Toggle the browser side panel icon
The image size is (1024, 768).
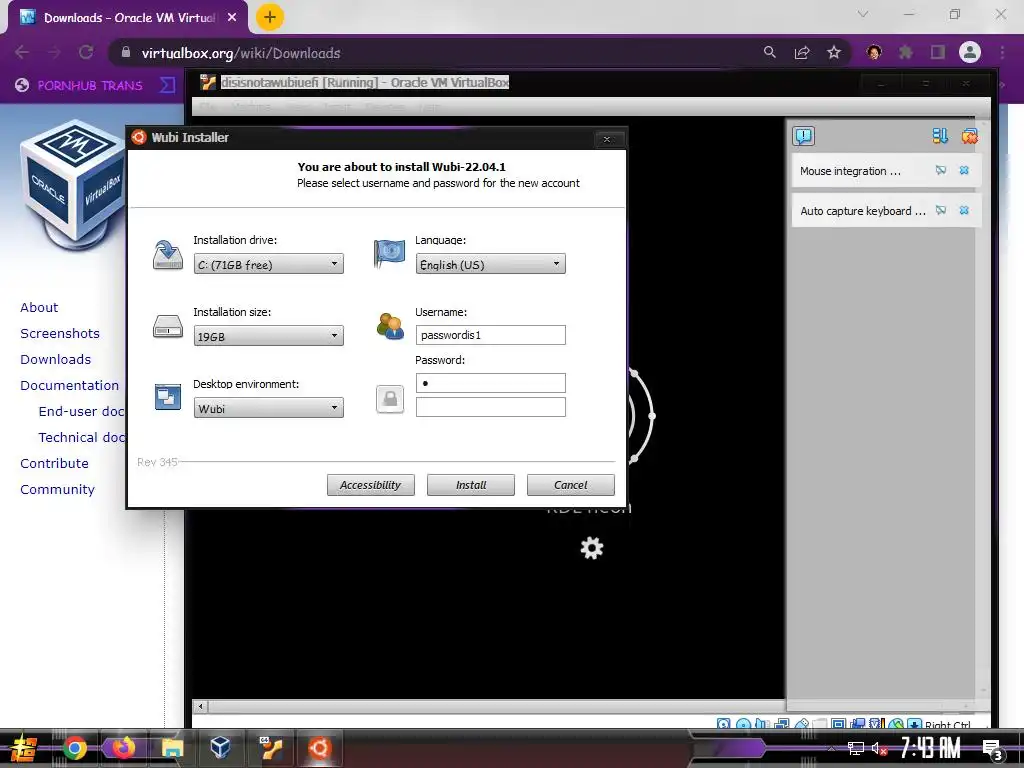pyautogui.click(x=938, y=52)
